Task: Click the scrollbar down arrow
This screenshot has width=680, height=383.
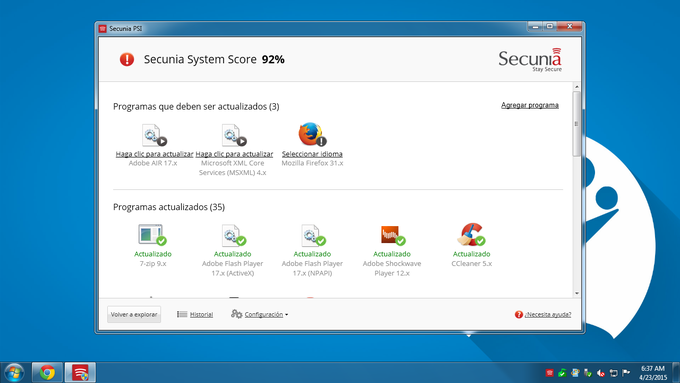Action: (577, 293)
